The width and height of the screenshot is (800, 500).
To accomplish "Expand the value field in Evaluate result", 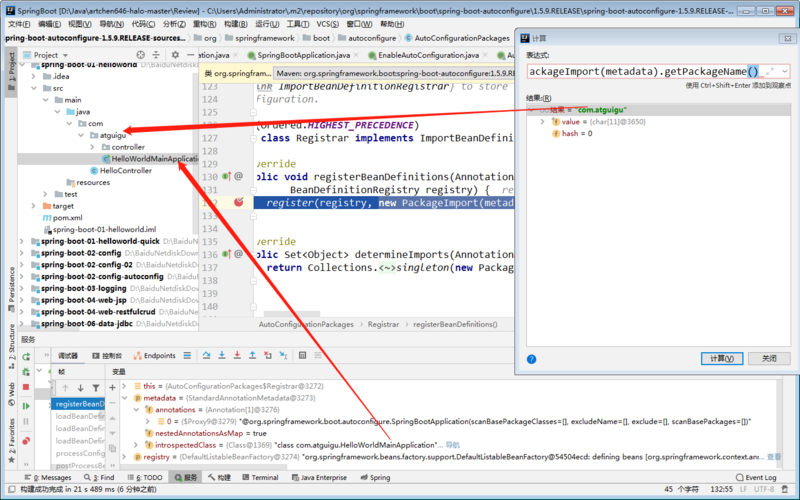I will pyautogui.click(x=543, y=121).
